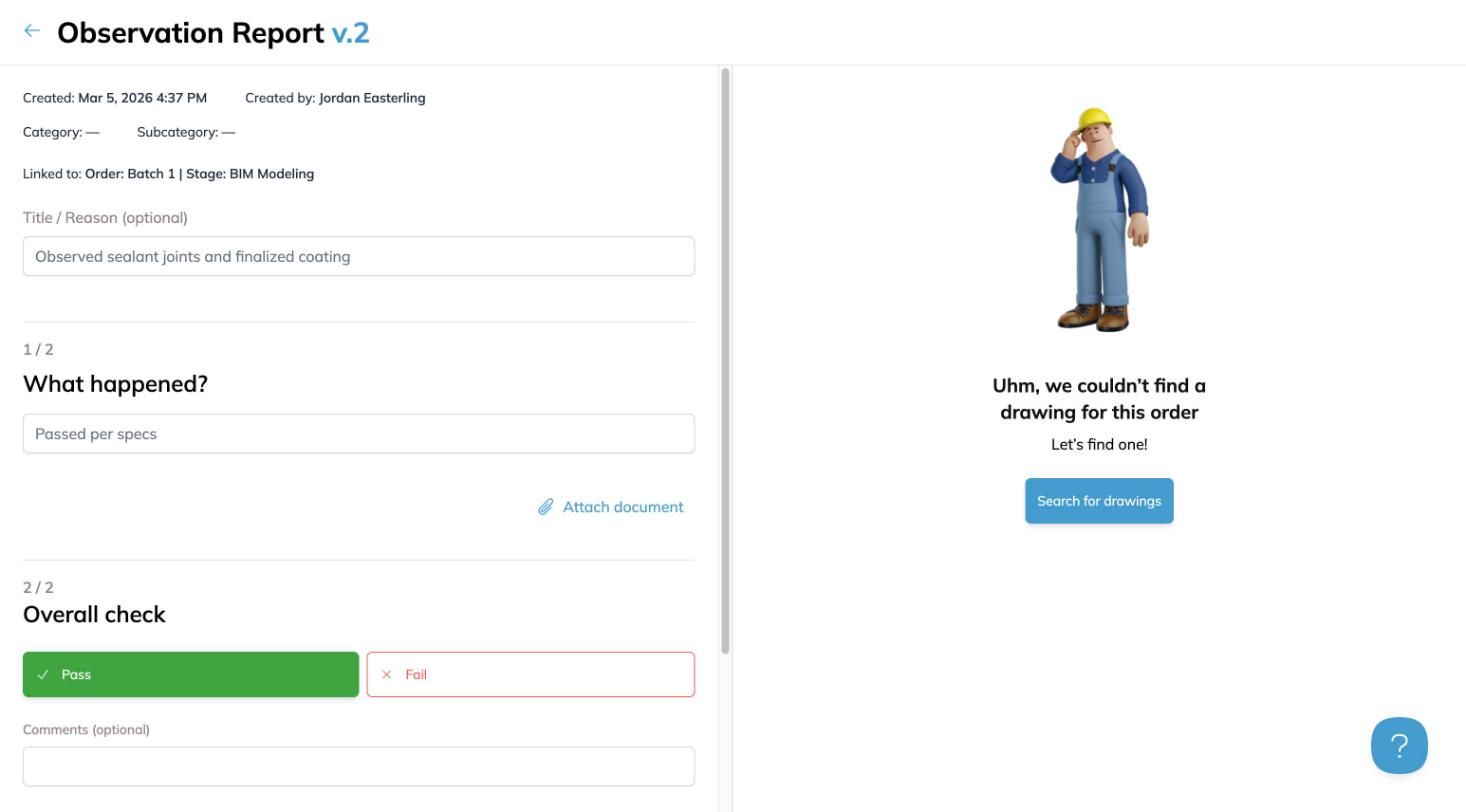1466x812 pixels.
Task: Click creator name Jordan Easterling
Action: click(x=372, y=98)
